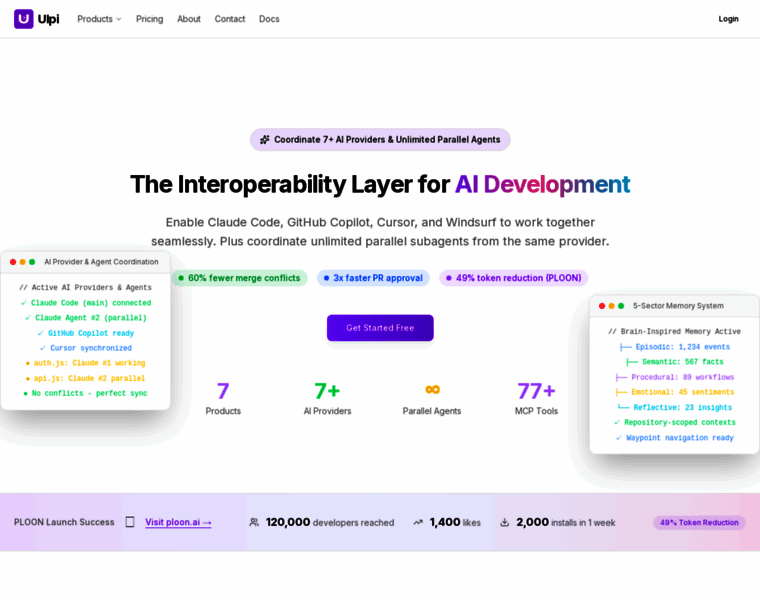
Task: Click 'Emotional: 45 sentiments' line
Action: click(x=675, y=392)
